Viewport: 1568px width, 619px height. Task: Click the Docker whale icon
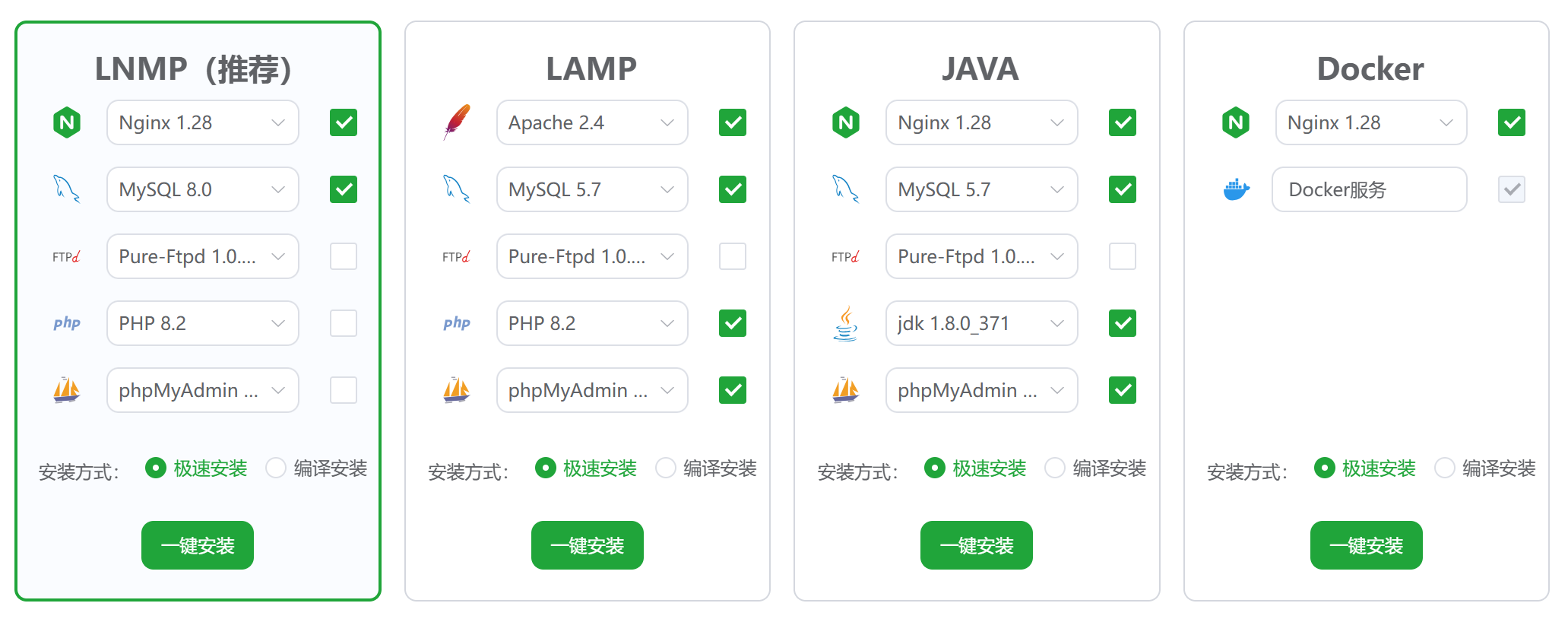[x=1236, y=189]
